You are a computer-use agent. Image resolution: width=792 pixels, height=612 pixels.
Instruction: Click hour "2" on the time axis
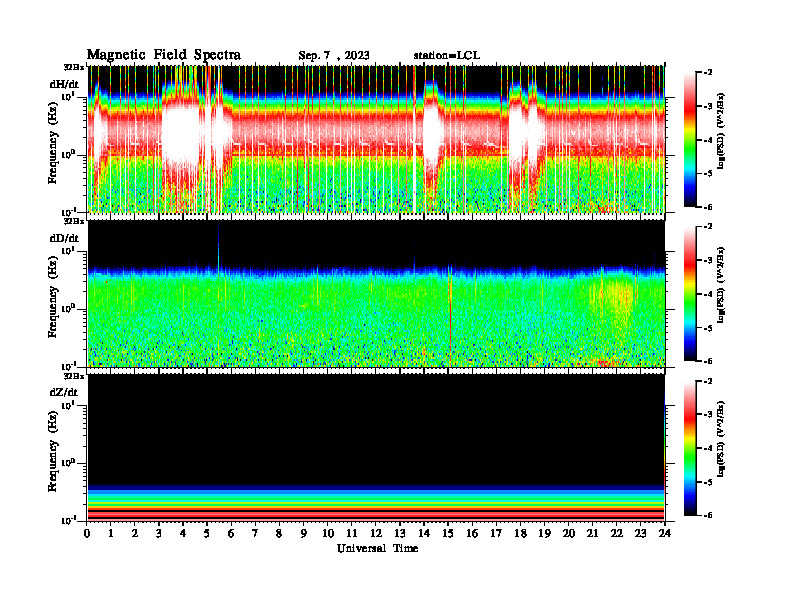(x=135, y=533)
